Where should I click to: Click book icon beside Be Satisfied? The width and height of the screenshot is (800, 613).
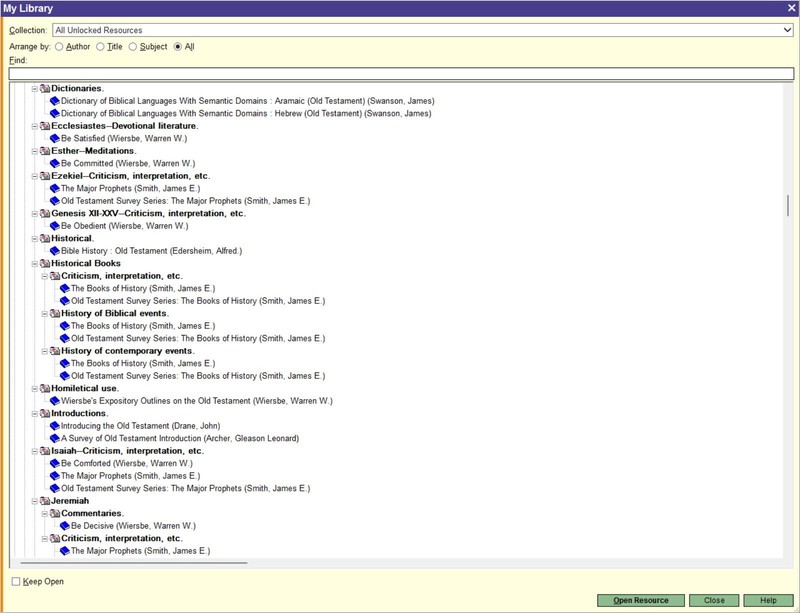[x=55, y=138]
